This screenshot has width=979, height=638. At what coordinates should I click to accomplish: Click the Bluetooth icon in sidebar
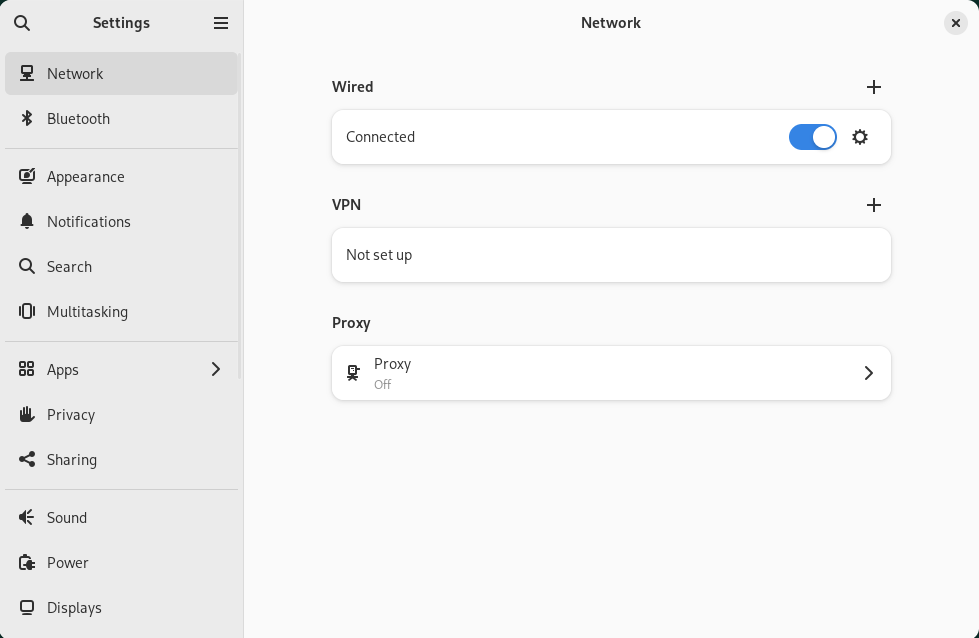click(27, 119)
